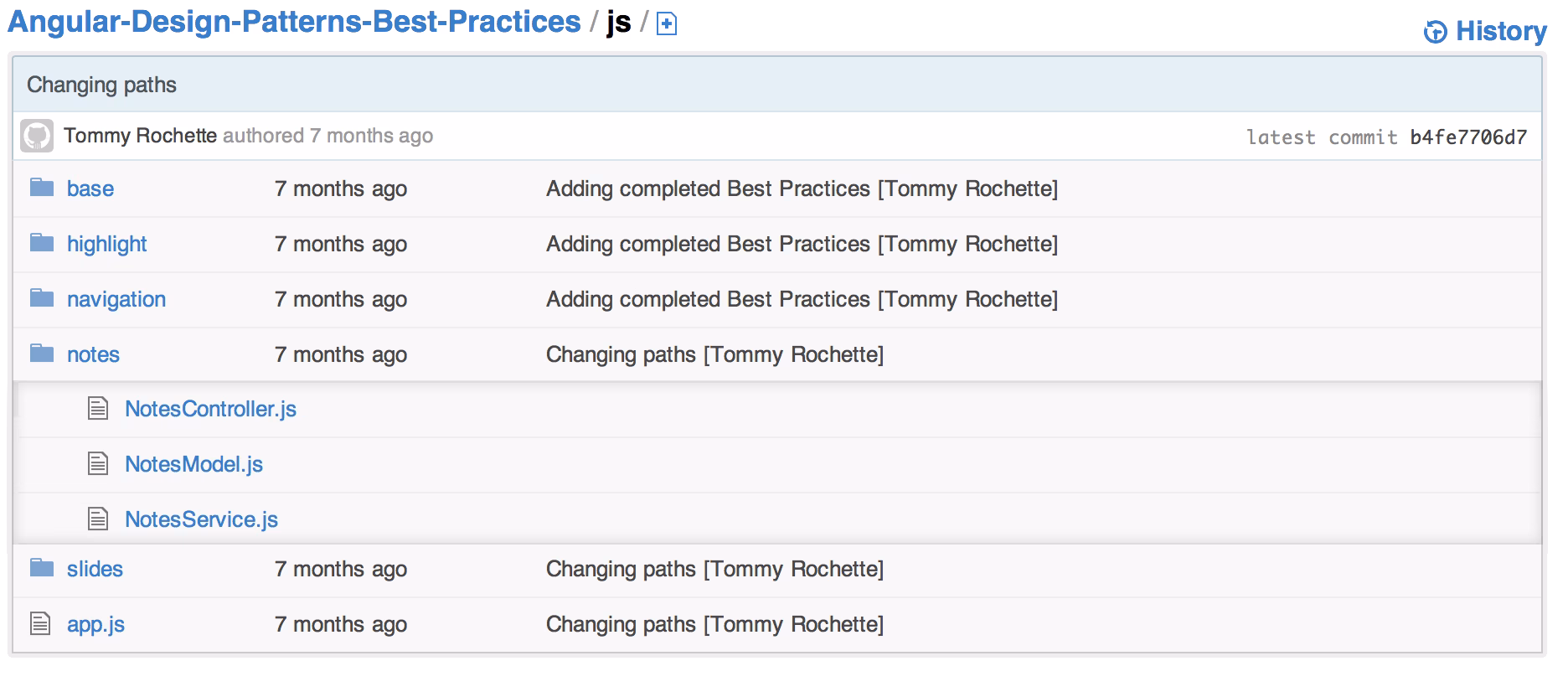The image size is (1568, 697).
Task: Click the Changing paths commit title header
Action: 101,85
